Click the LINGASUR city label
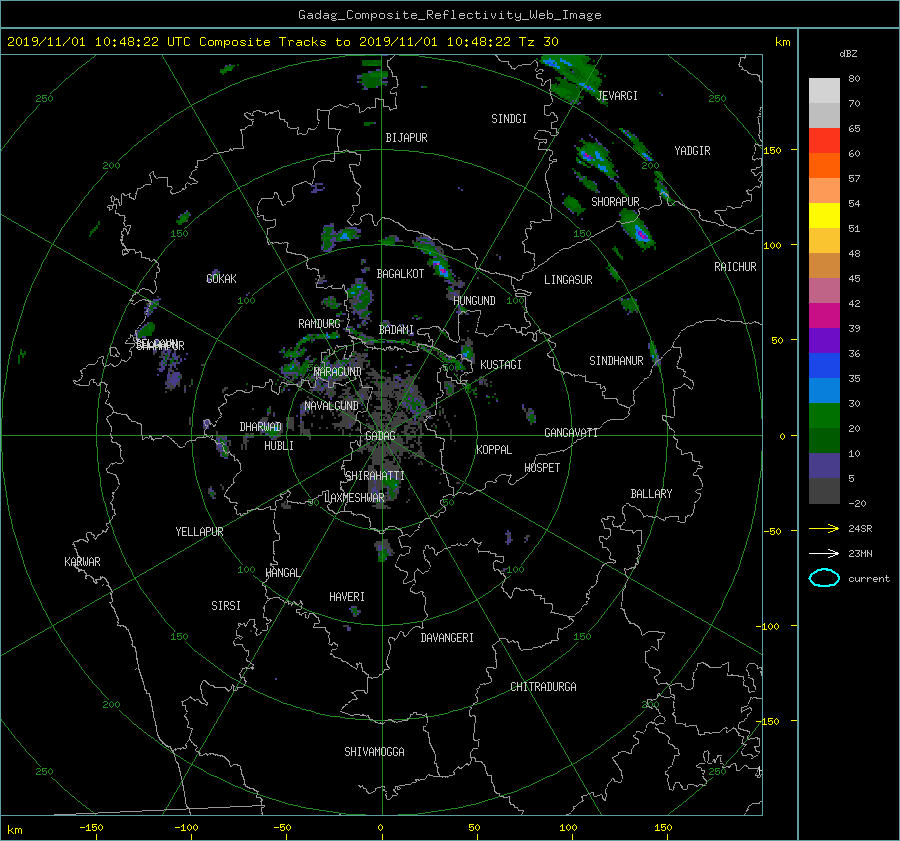The width and height of the screenshot is (900, 841). tap(568, 280)
